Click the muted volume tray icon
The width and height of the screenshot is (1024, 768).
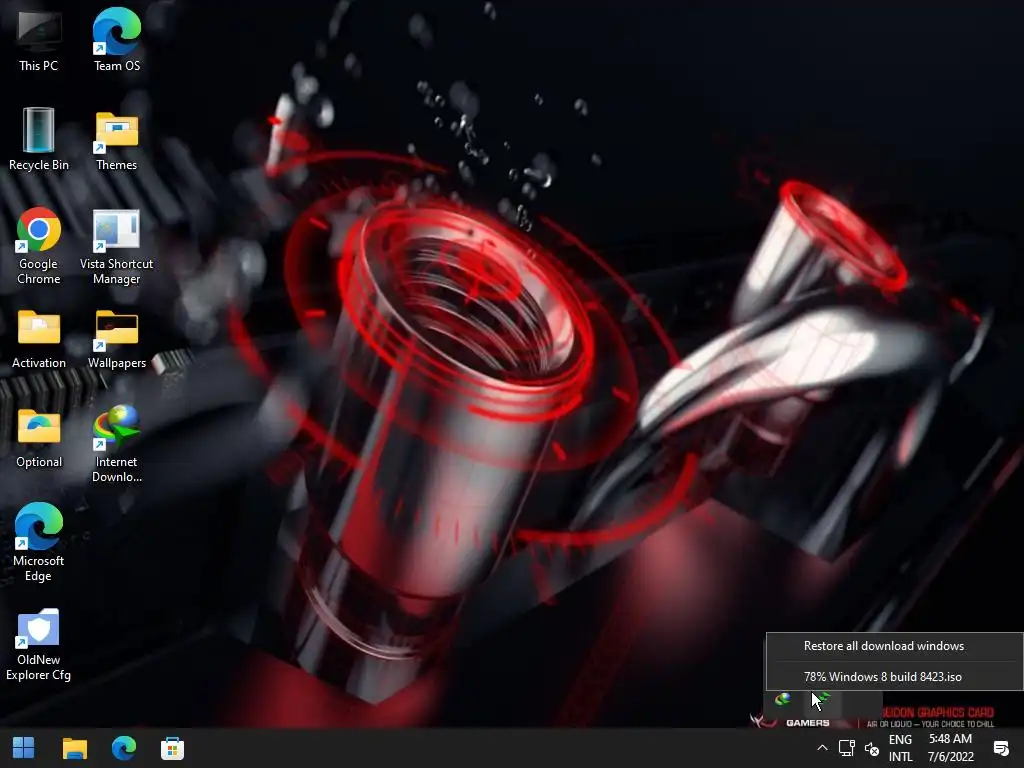tap(872, 748)
